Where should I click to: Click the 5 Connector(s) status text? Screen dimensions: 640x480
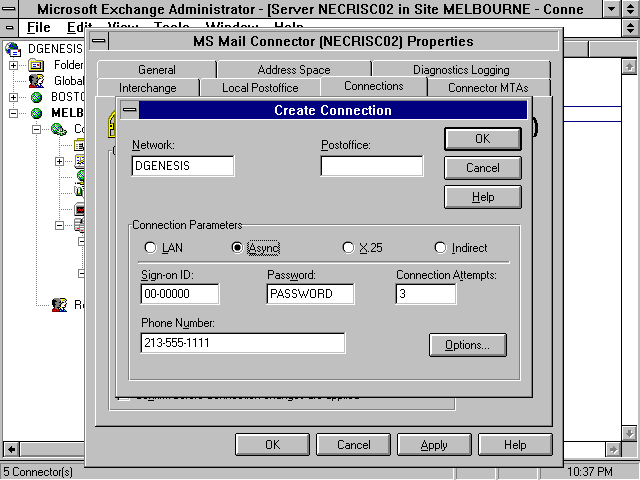38,472
